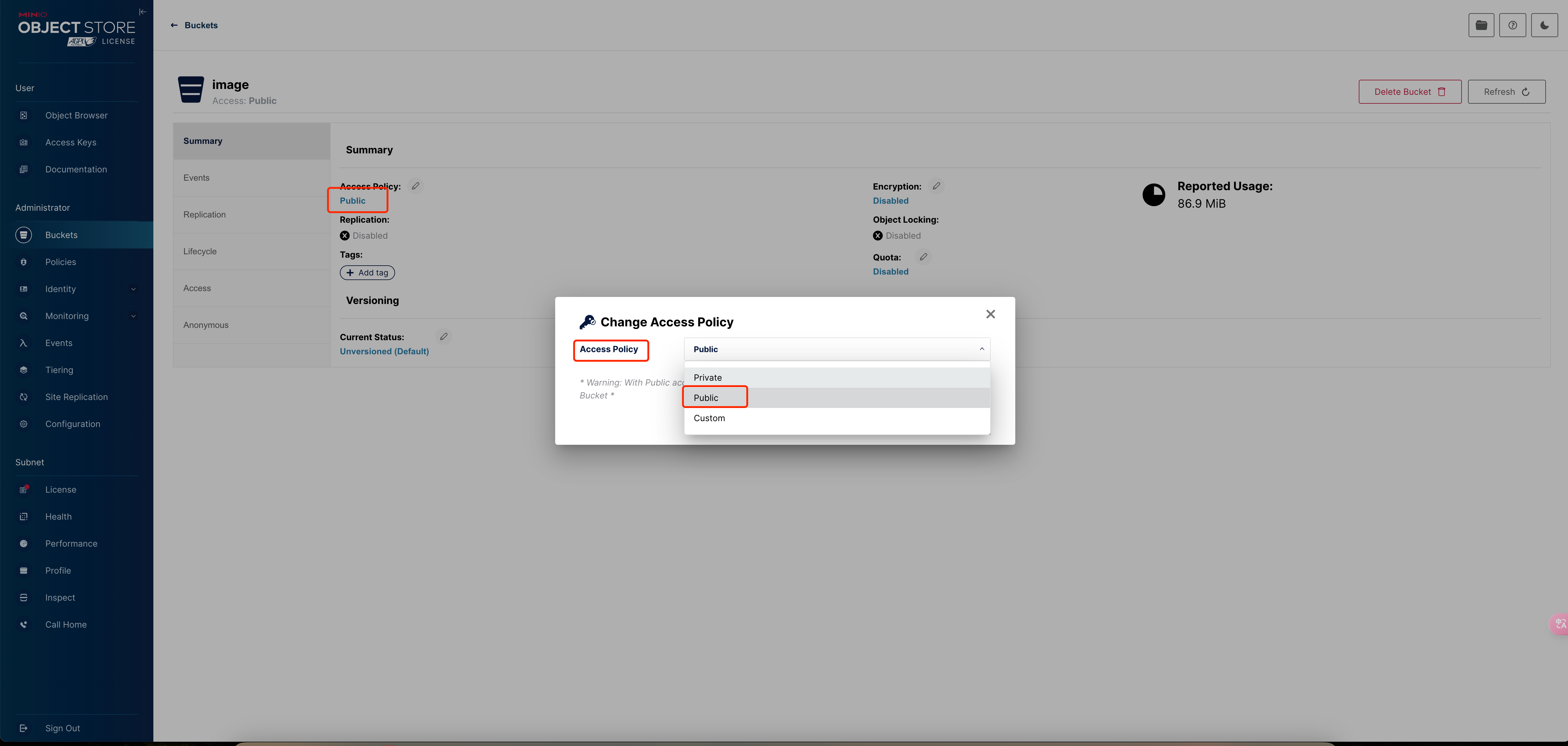Choose Public access policy option
Viewport: 1568px width, 746px height.
[x=837, y=397]
